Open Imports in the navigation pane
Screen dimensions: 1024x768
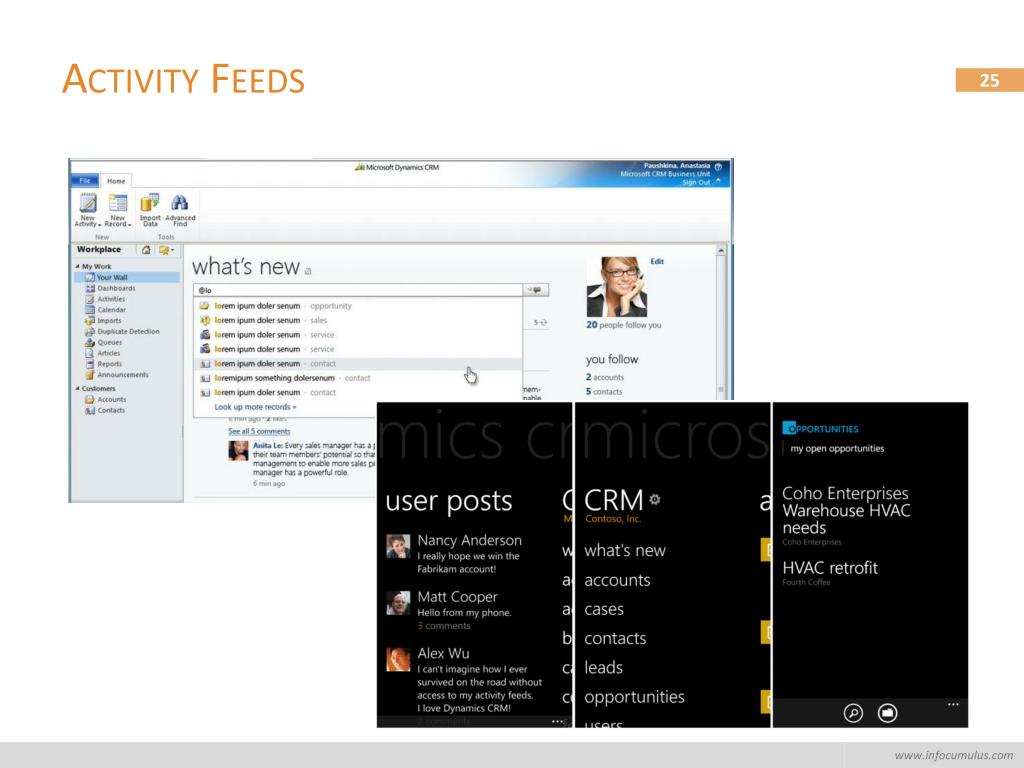click(103, 321)
